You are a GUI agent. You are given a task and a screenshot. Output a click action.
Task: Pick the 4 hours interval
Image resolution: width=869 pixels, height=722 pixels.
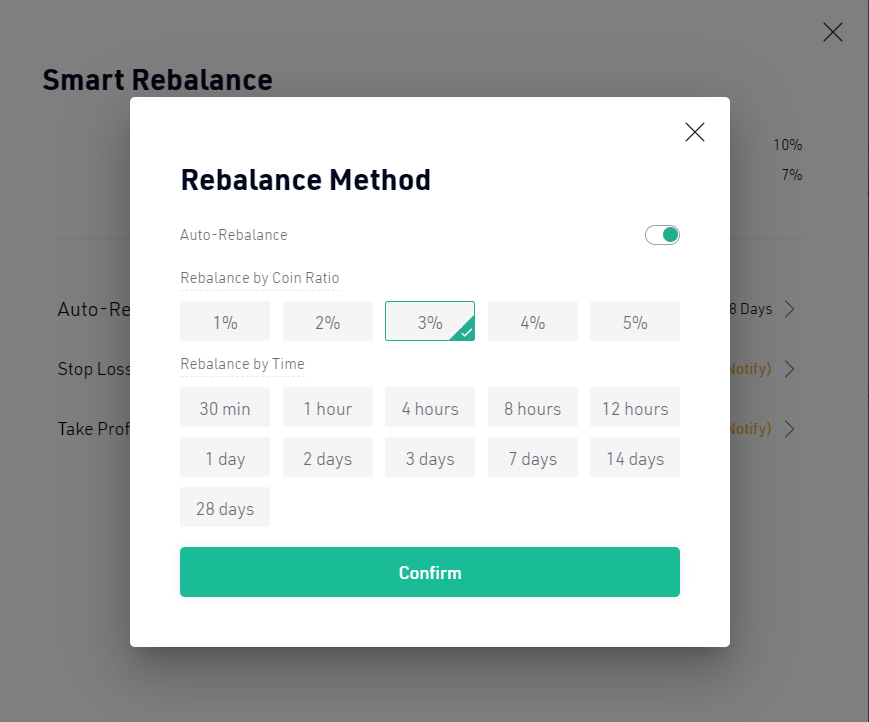(x=430, y=407)
